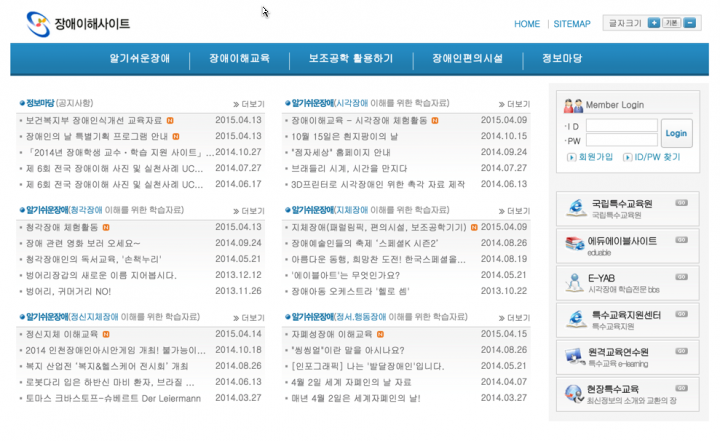
Task: Click the E-YAB banner icon
Action: point(574,283)
